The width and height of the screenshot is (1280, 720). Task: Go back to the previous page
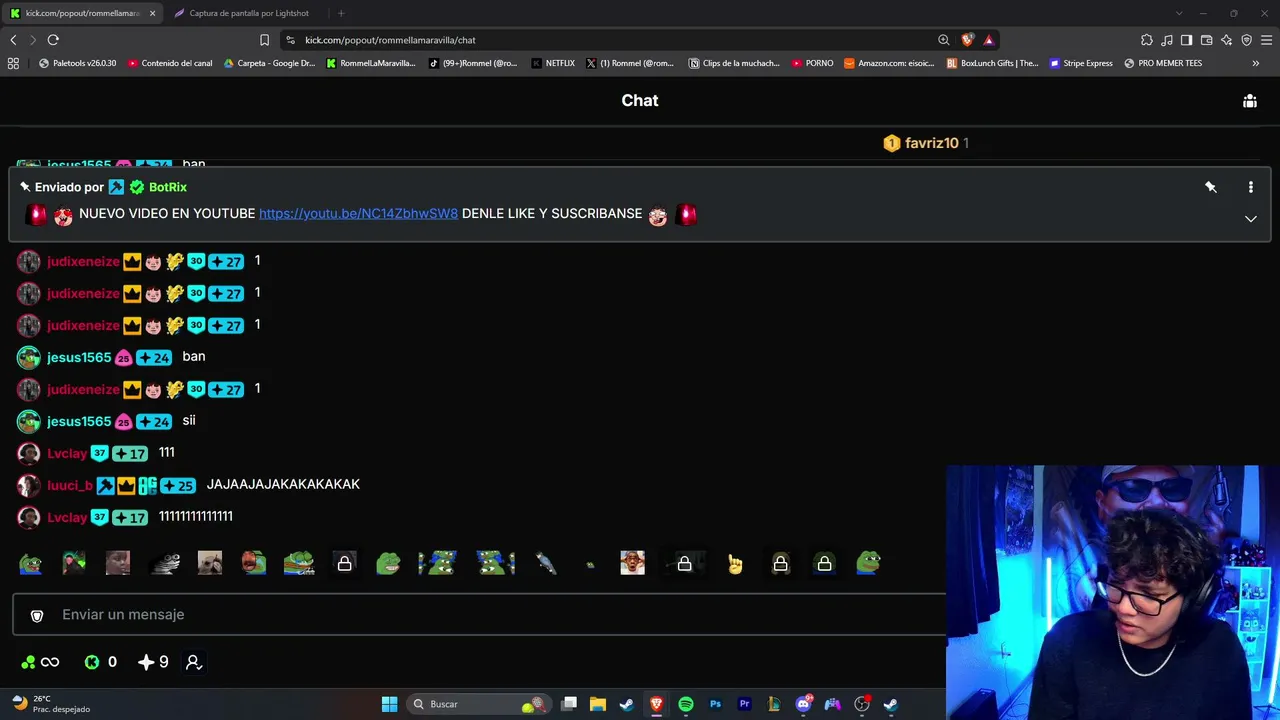point(13,40)
